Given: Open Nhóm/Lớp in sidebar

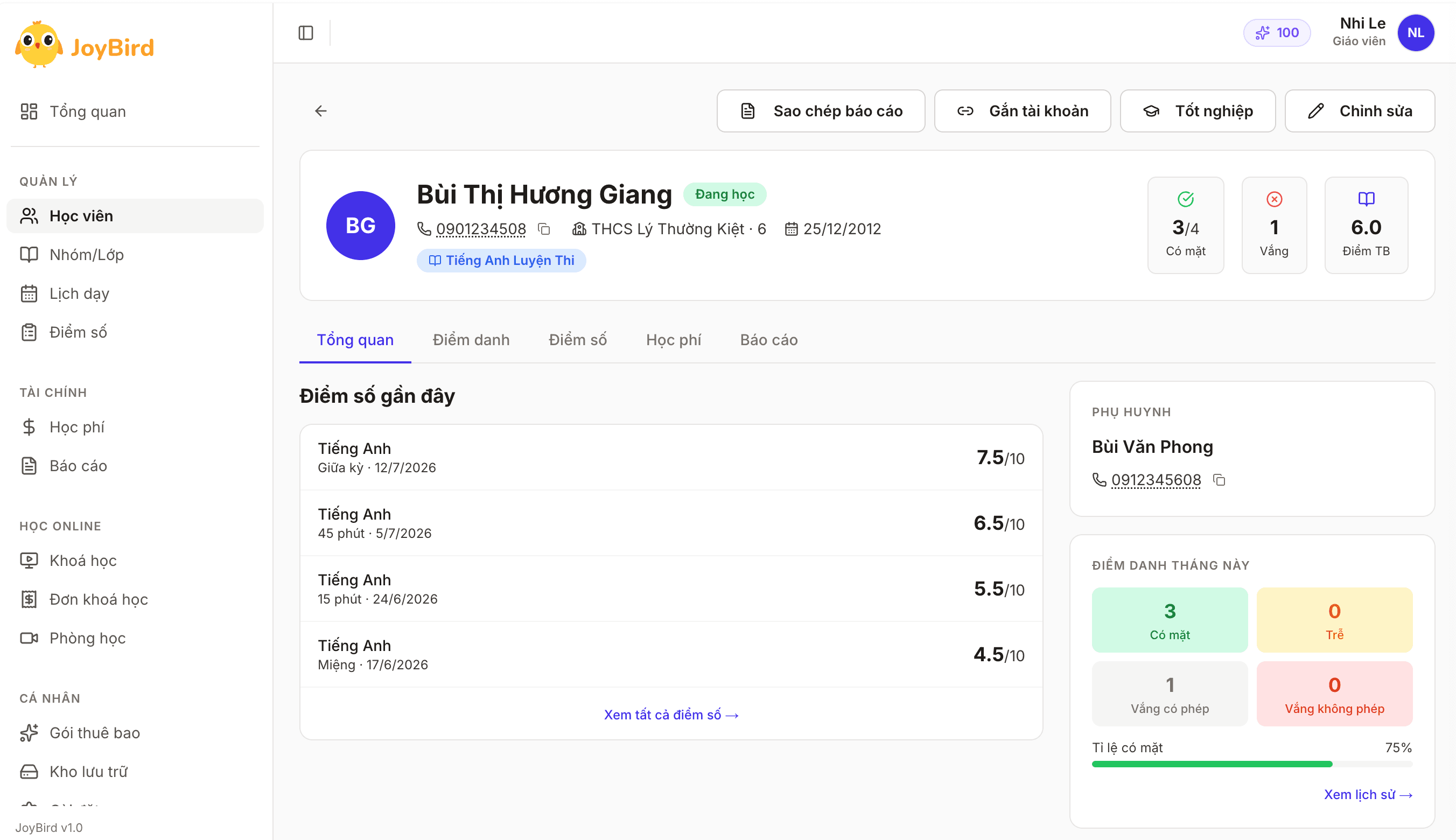Looking at the screenshot, I should 135,254.
